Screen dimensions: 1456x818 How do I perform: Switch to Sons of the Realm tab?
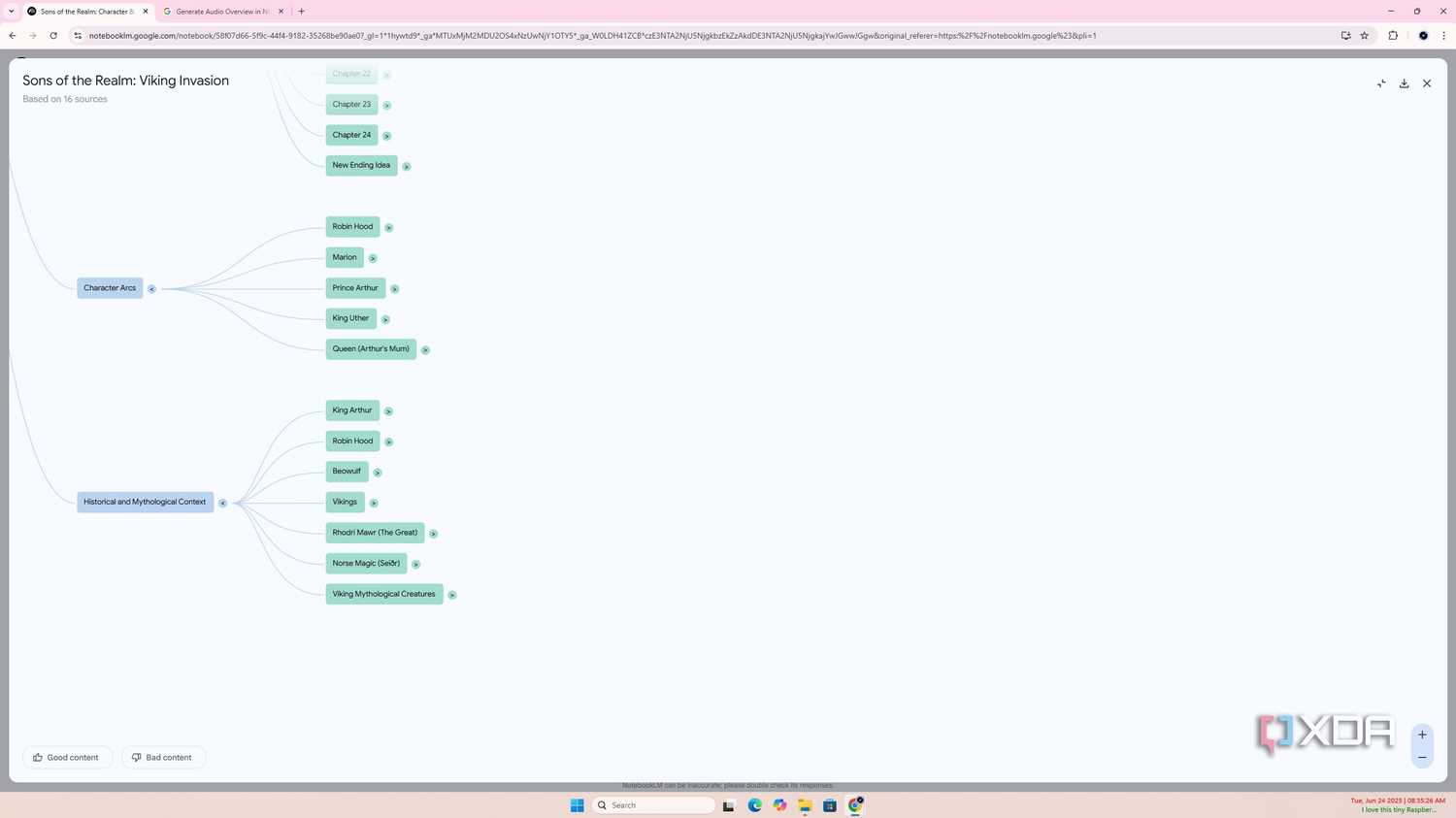point(87,12)
